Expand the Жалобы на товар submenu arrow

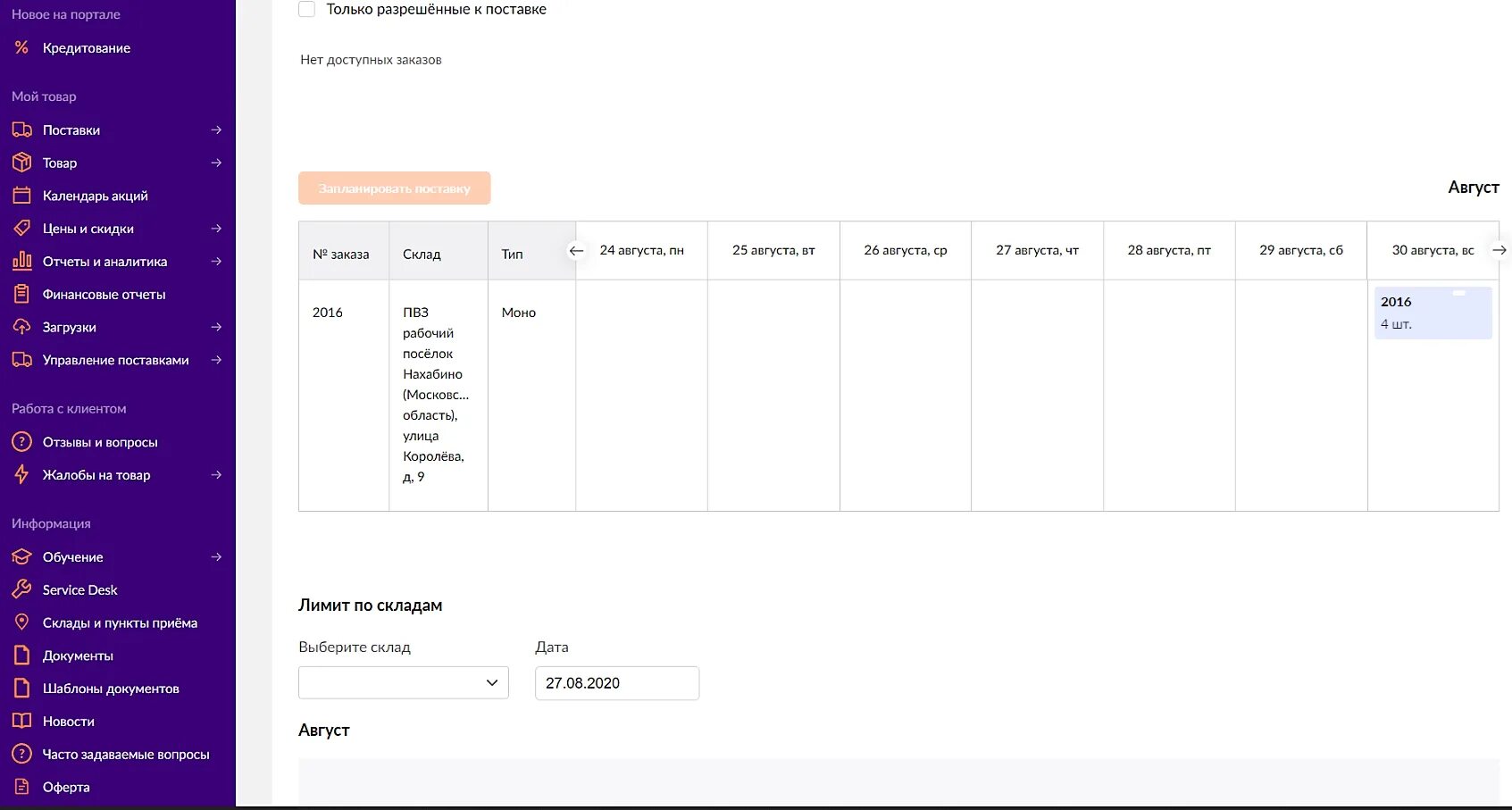216,474
